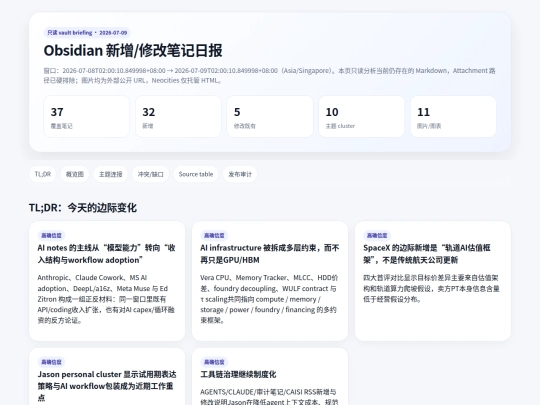Viewport: 540px width, 405px height.
Task: Open the 概览图 navigation pill
Action: 75,174
